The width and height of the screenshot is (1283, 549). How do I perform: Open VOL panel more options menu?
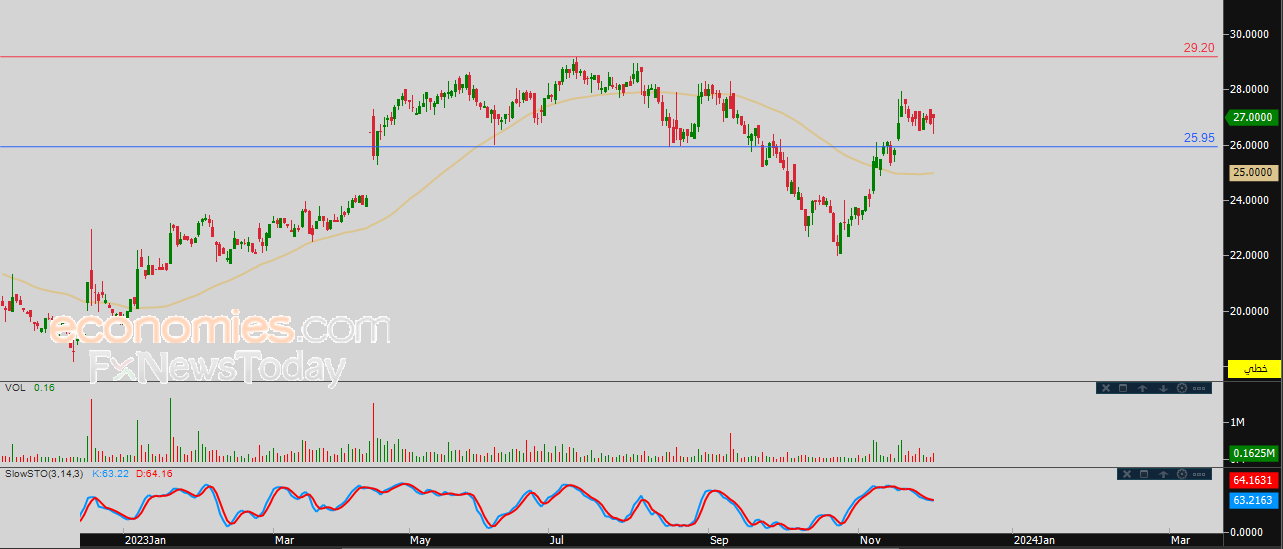(1199, 388)
